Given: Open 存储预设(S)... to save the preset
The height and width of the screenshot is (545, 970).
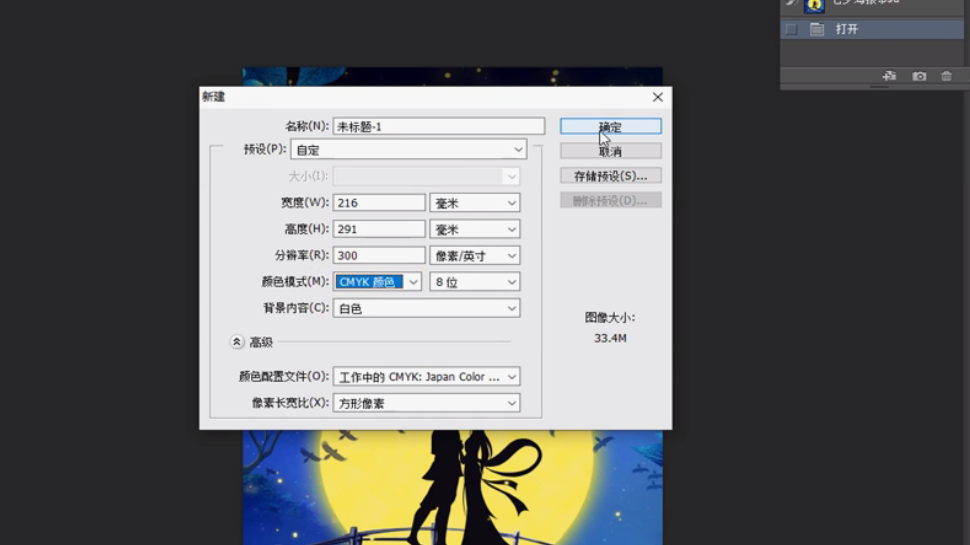Looking at the screenshot, I should click(611, 176).
